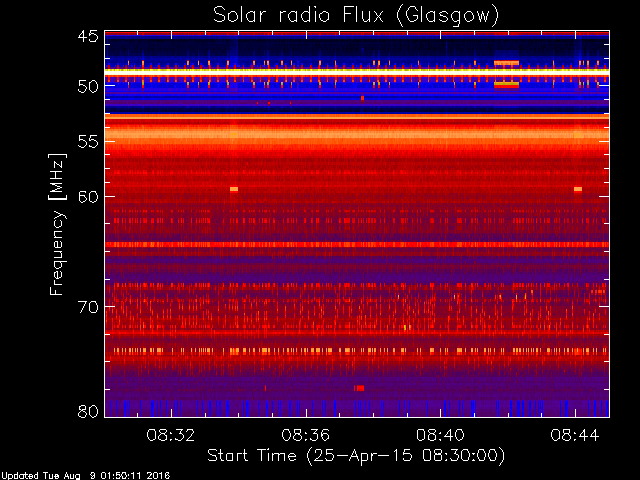
Task: Click the 80 frequency tick label
Action: 88,411
